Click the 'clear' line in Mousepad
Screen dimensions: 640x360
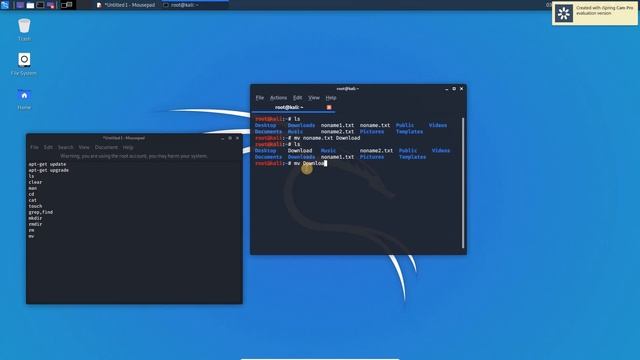(35, 182)
